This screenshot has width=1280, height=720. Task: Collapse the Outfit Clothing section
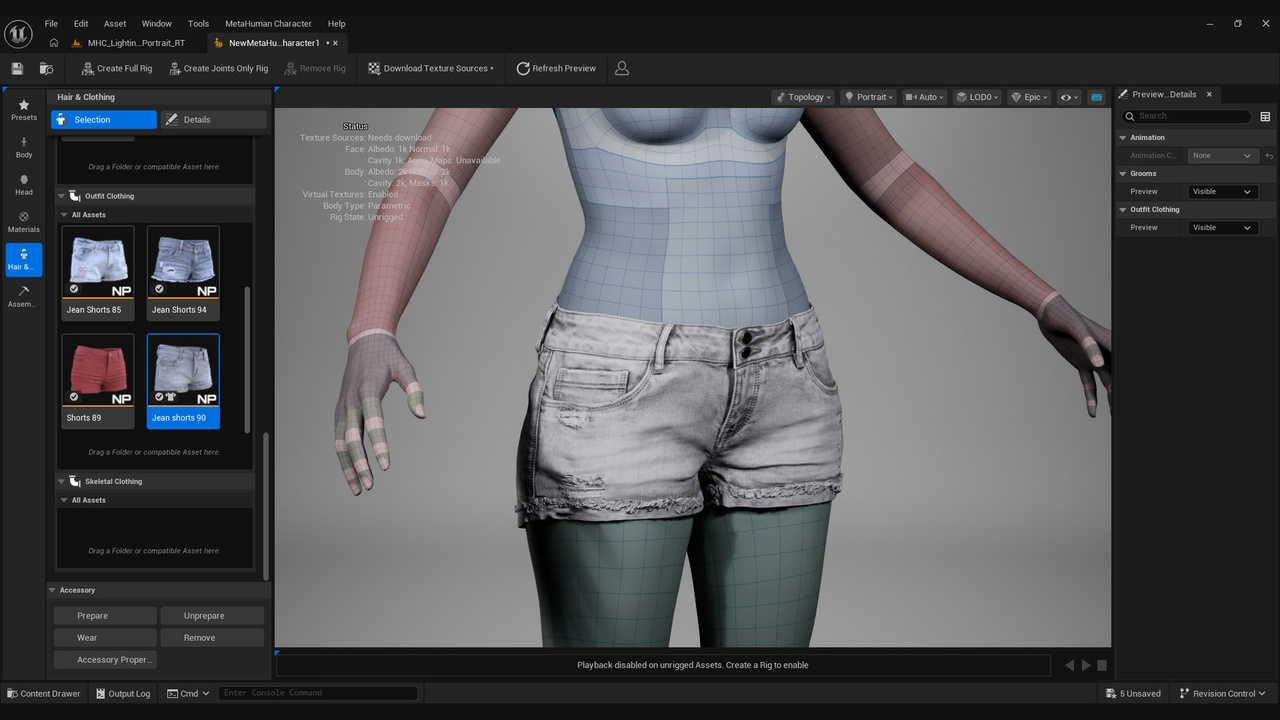[61, 196]
